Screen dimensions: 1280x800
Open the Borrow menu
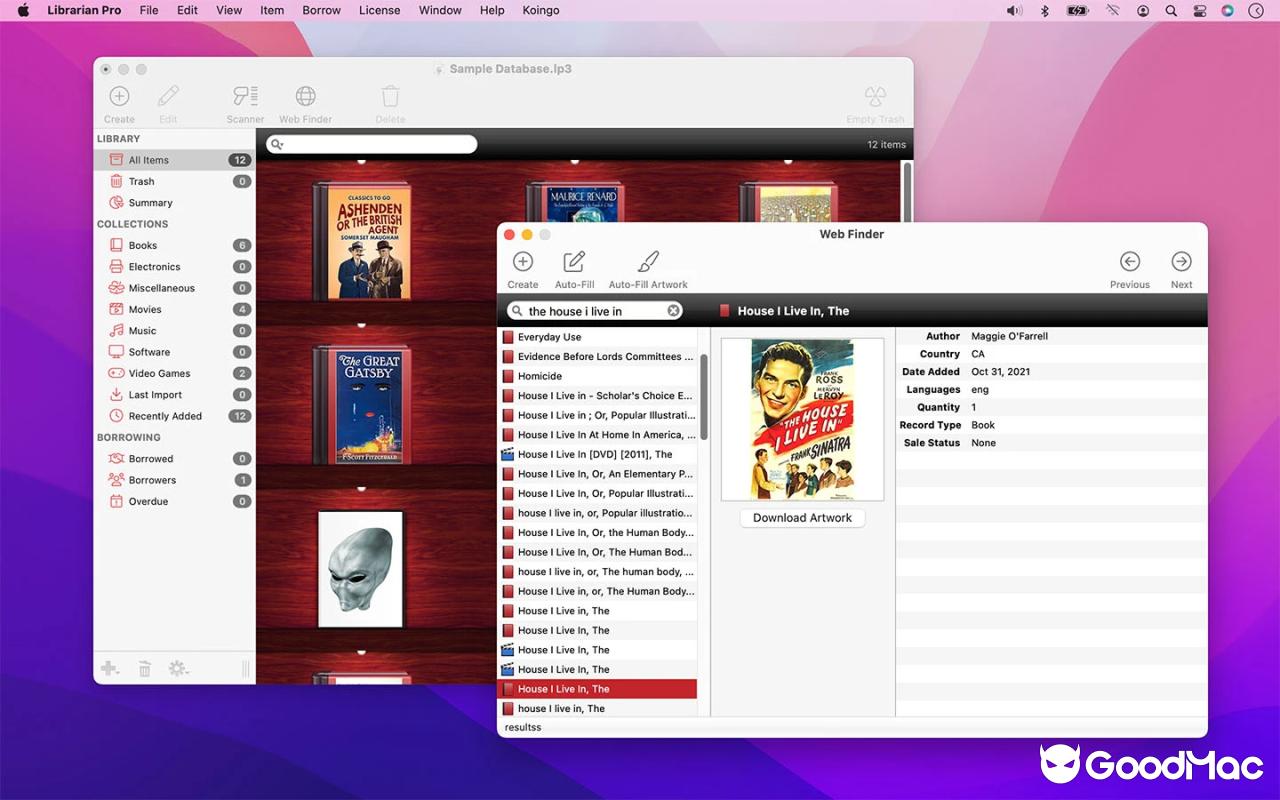[x=321, y=10]
